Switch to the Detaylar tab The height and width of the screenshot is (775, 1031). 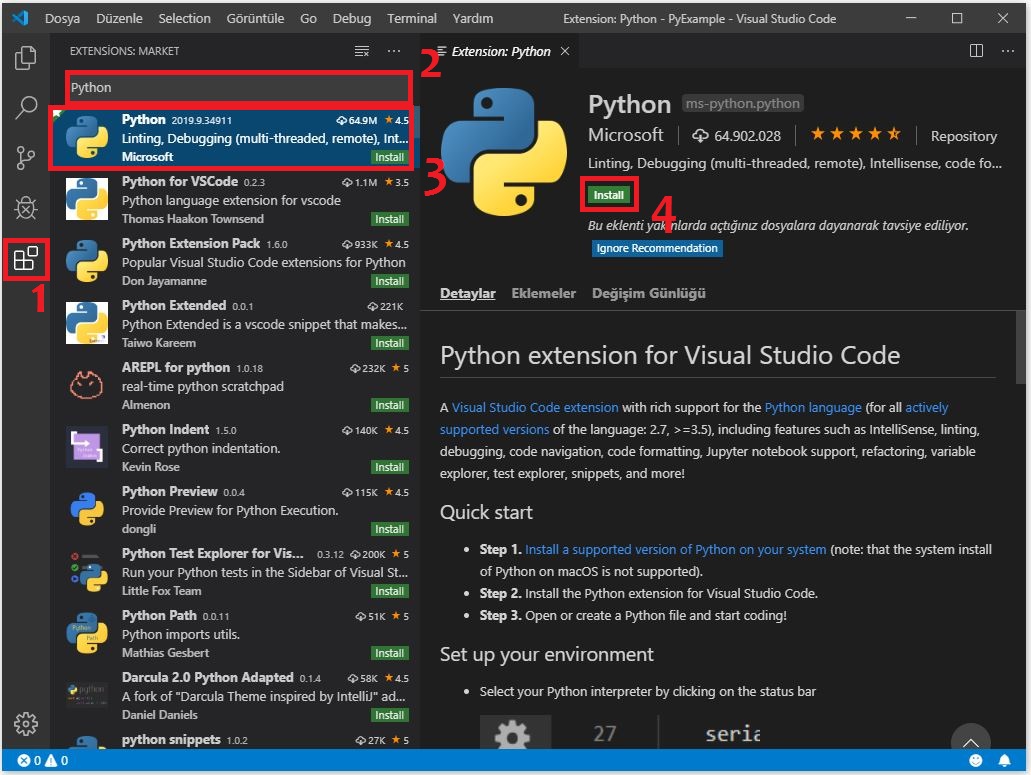[468, 293]
